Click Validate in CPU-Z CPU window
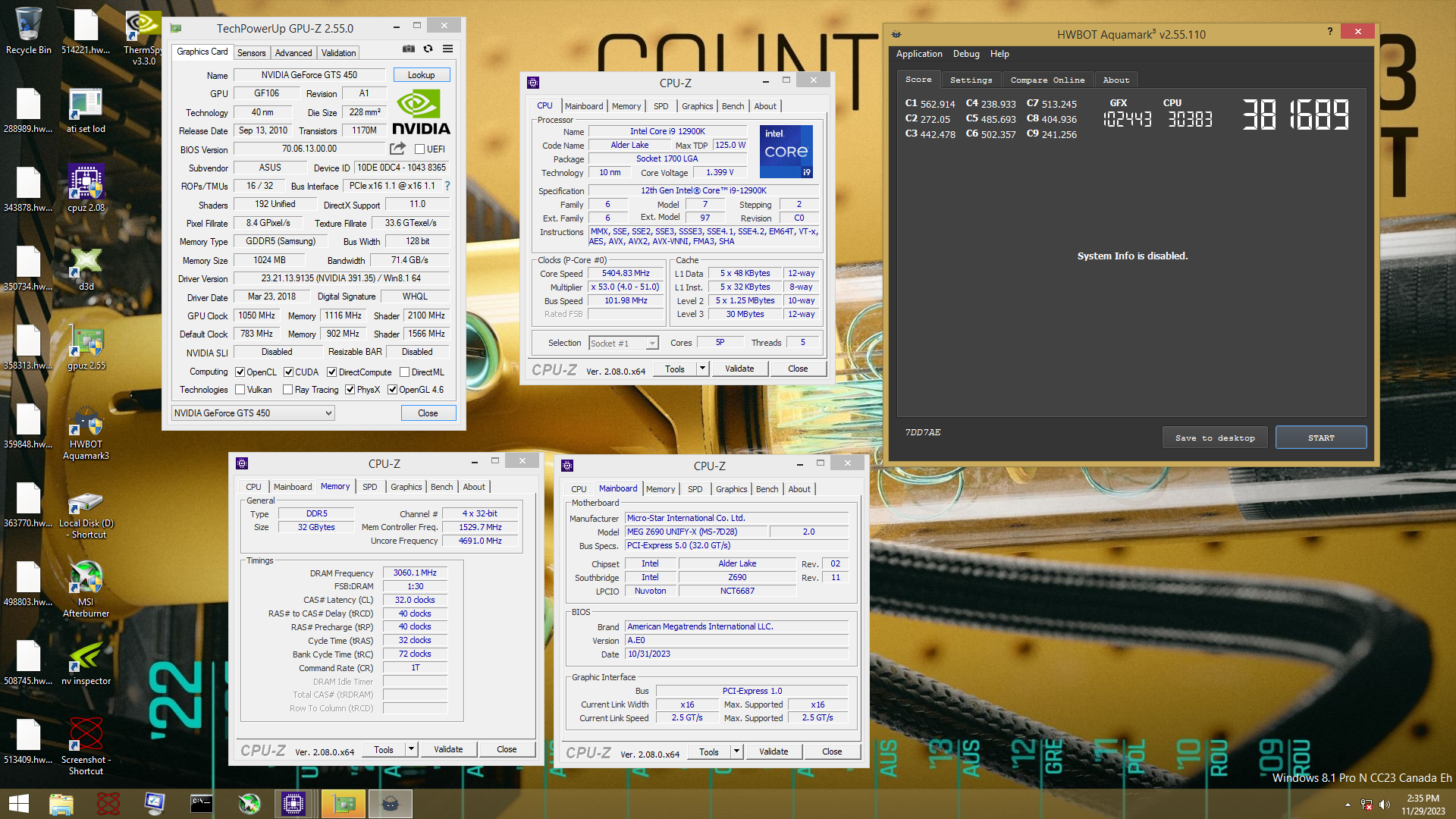The height and width of the screenshot is (819, 1456). [739, 369]
